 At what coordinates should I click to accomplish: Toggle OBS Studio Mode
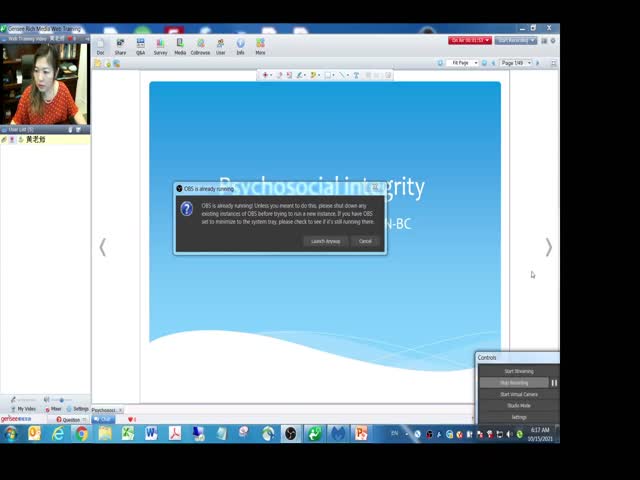click(518, 405)
